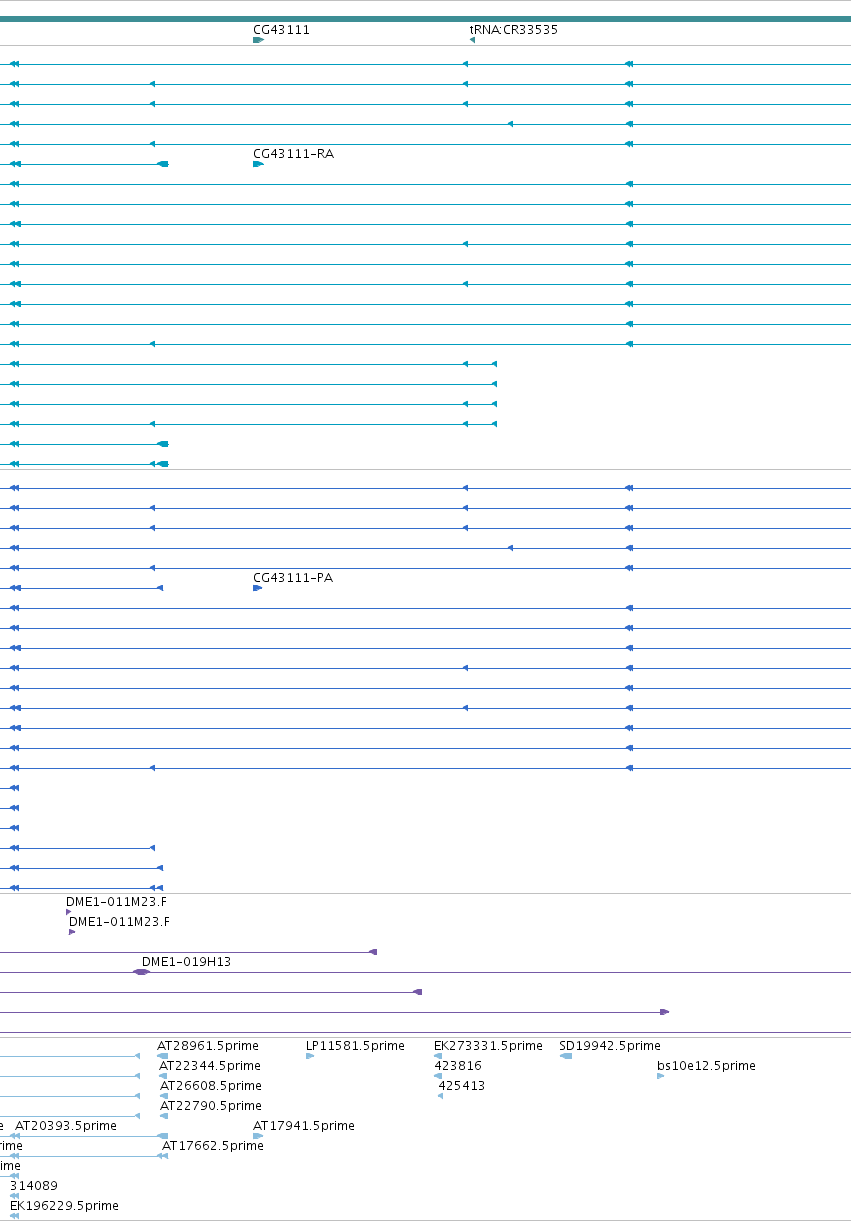851x1221 pixels.
Task: Select the CG43111-RA transcript glyph
Action: [x=258, y=164]
